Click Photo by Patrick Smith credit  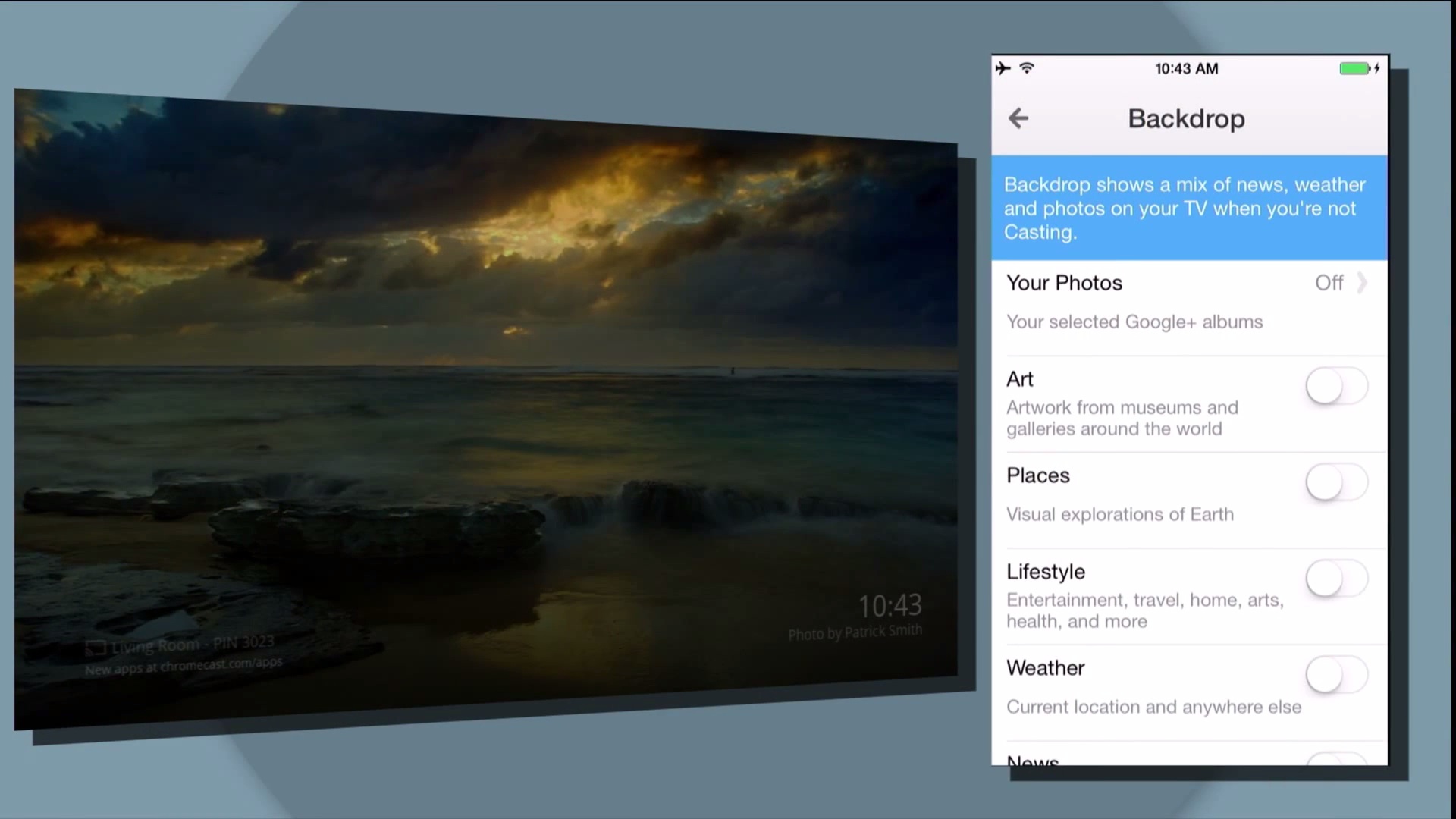point(855,632)
